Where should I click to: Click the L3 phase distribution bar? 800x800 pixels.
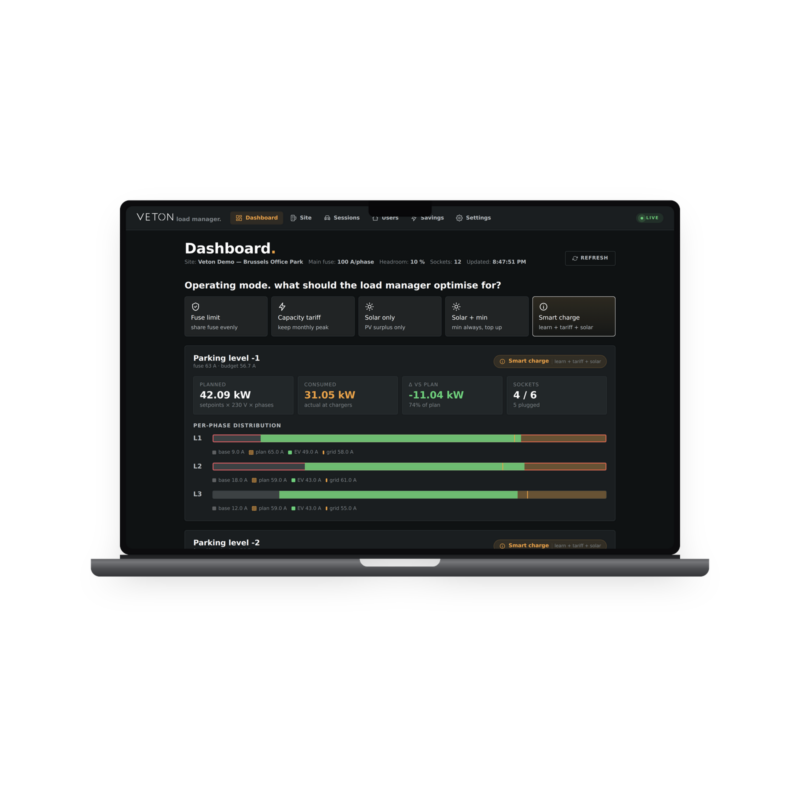[409, 494]
